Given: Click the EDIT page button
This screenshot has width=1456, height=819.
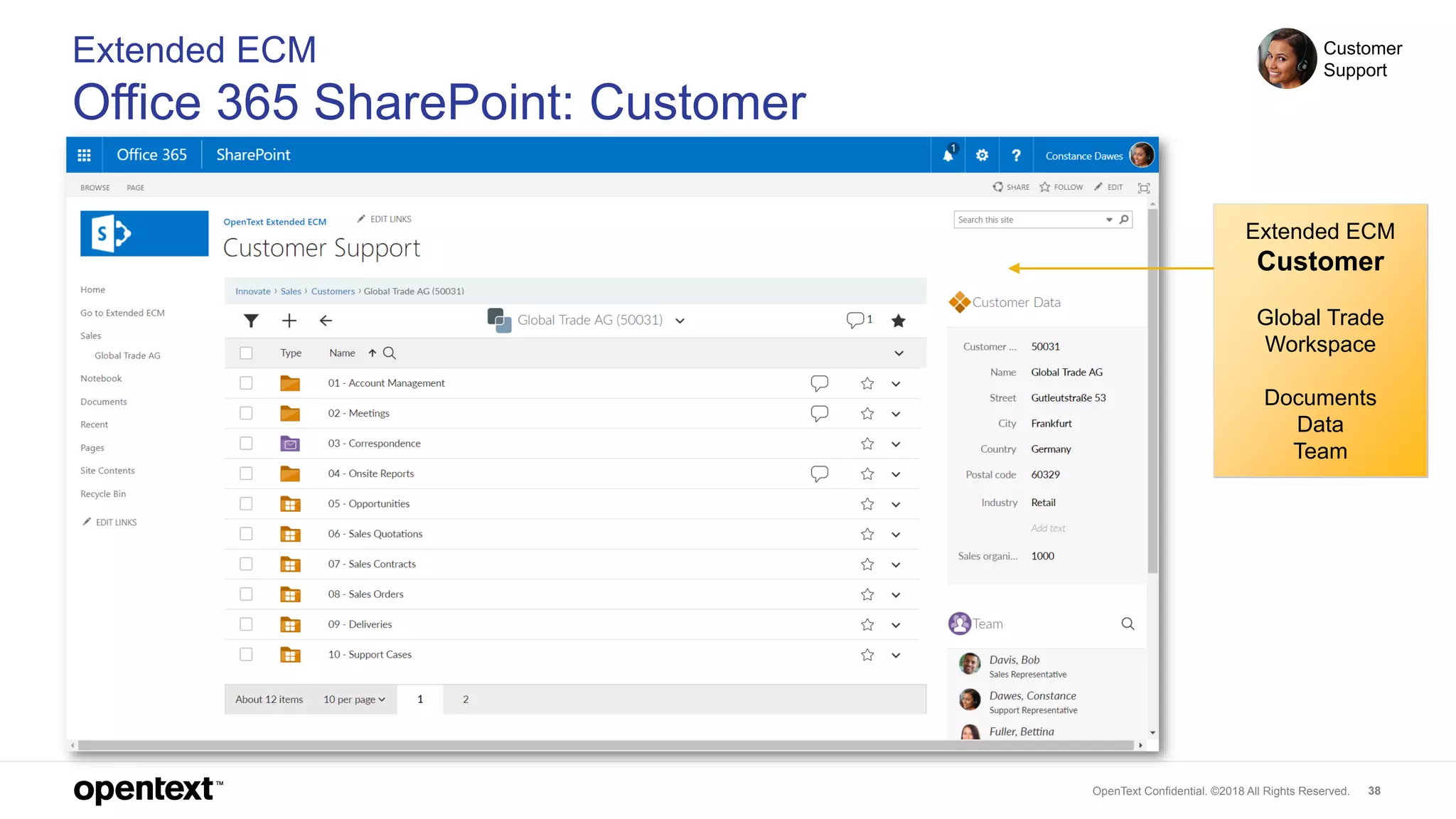Looking at the screenshot, I should tap(1108, 187).
